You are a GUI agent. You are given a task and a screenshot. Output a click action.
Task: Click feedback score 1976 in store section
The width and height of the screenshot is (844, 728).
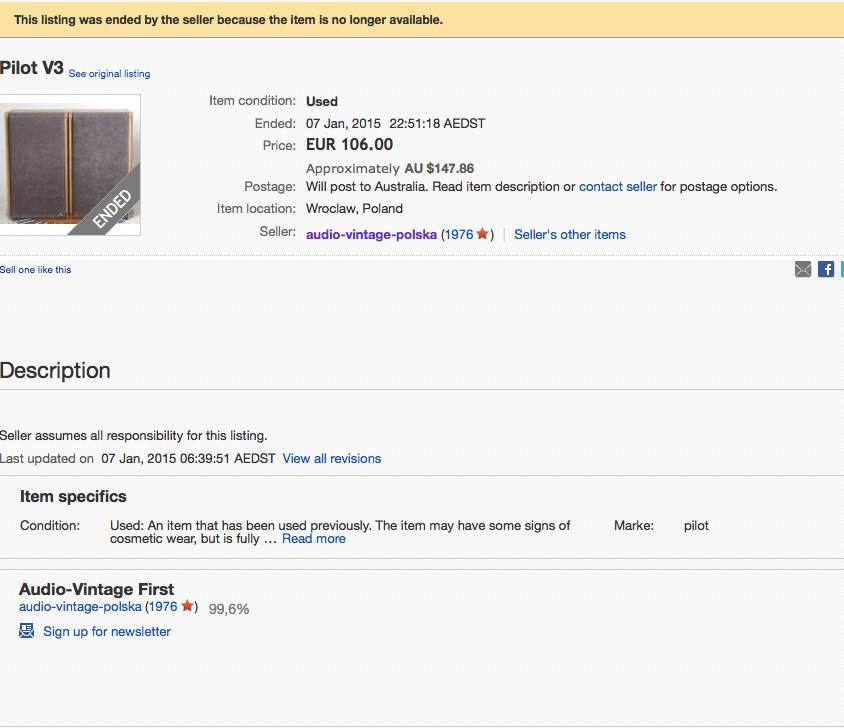click(163, 607)
